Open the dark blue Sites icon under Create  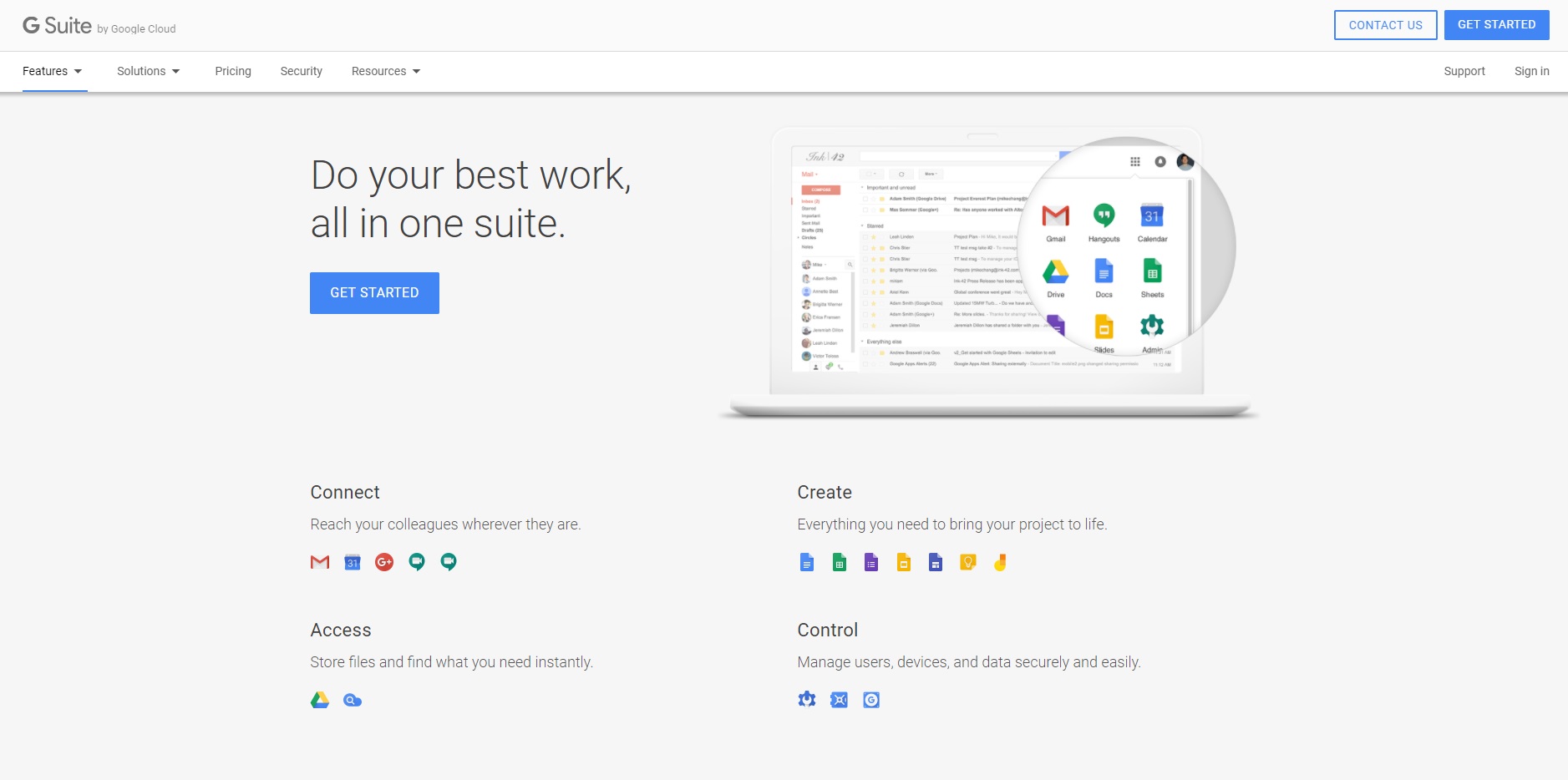936,562
